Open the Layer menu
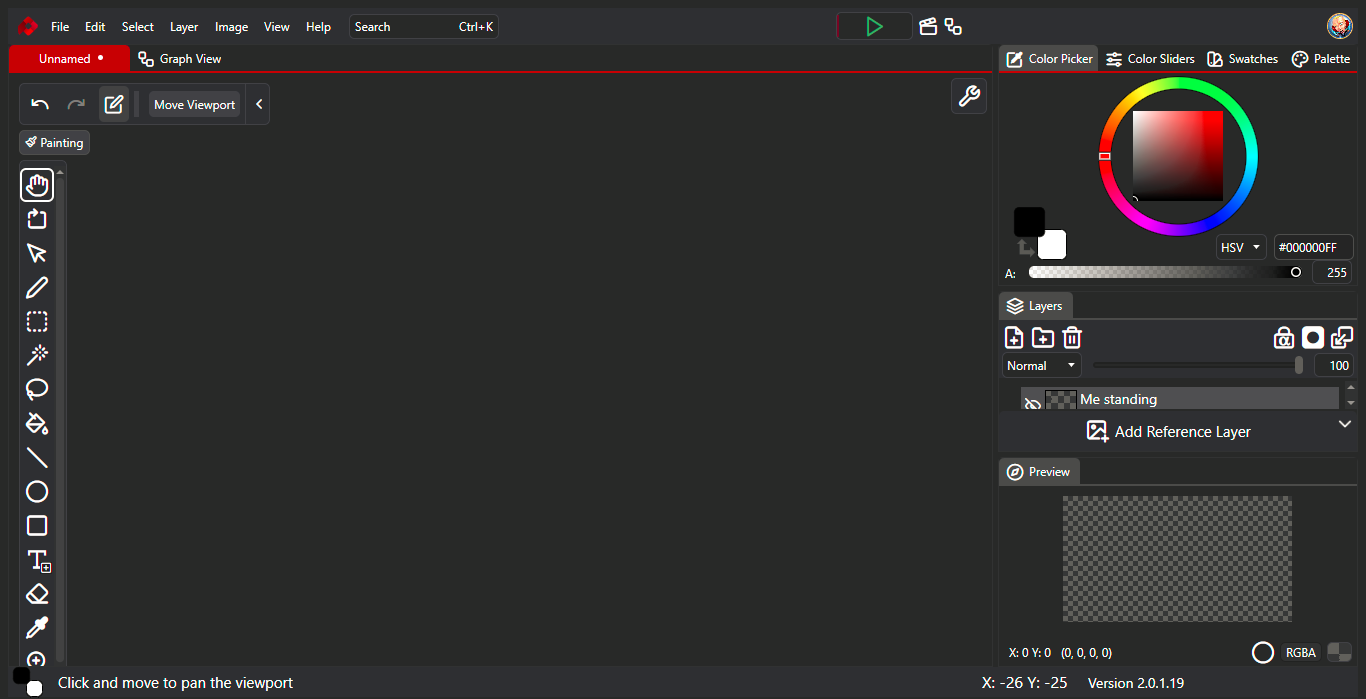This screenshot has height=699, width=1366. (x=184, y=27)
